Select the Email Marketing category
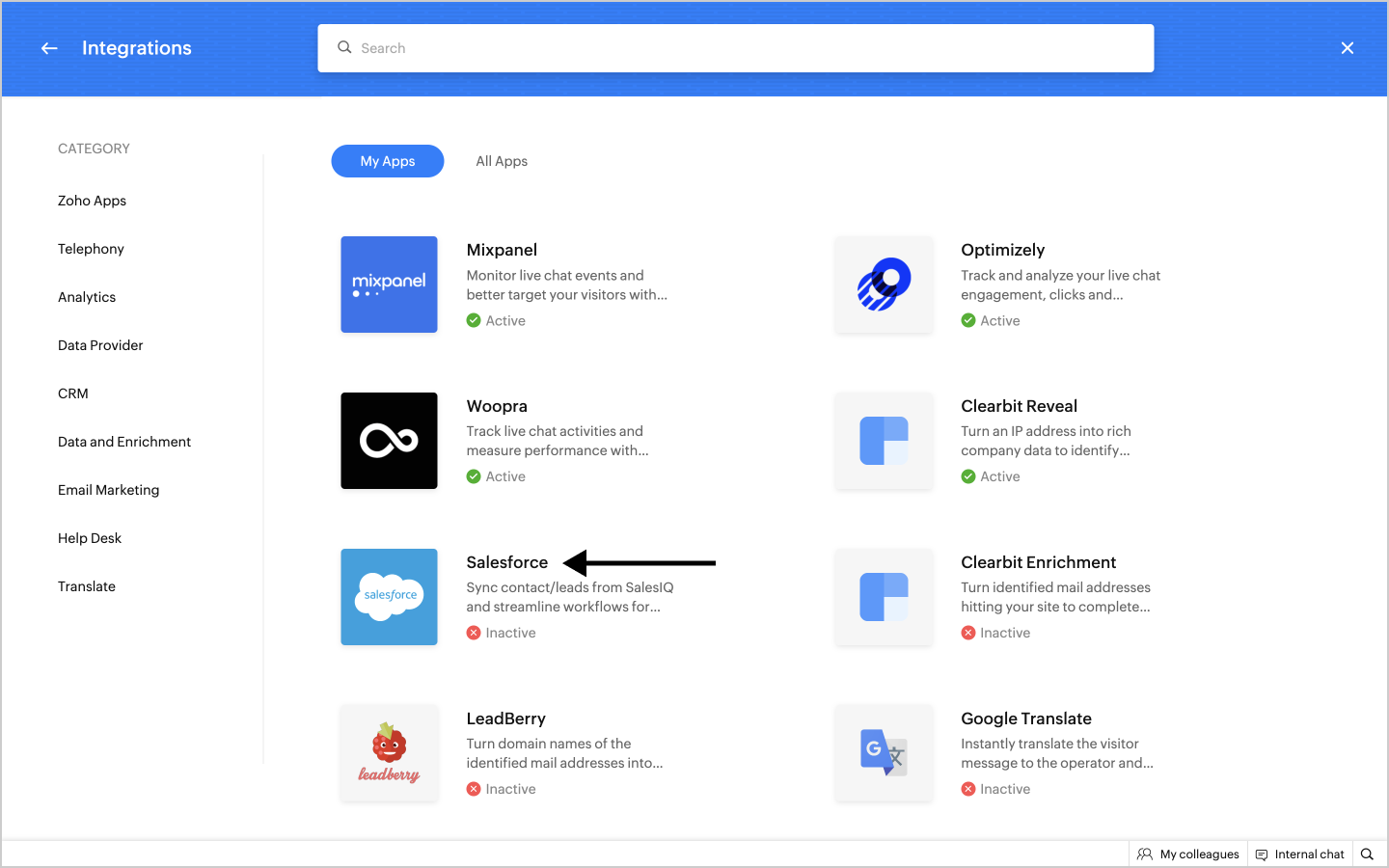 pos(108,490)
